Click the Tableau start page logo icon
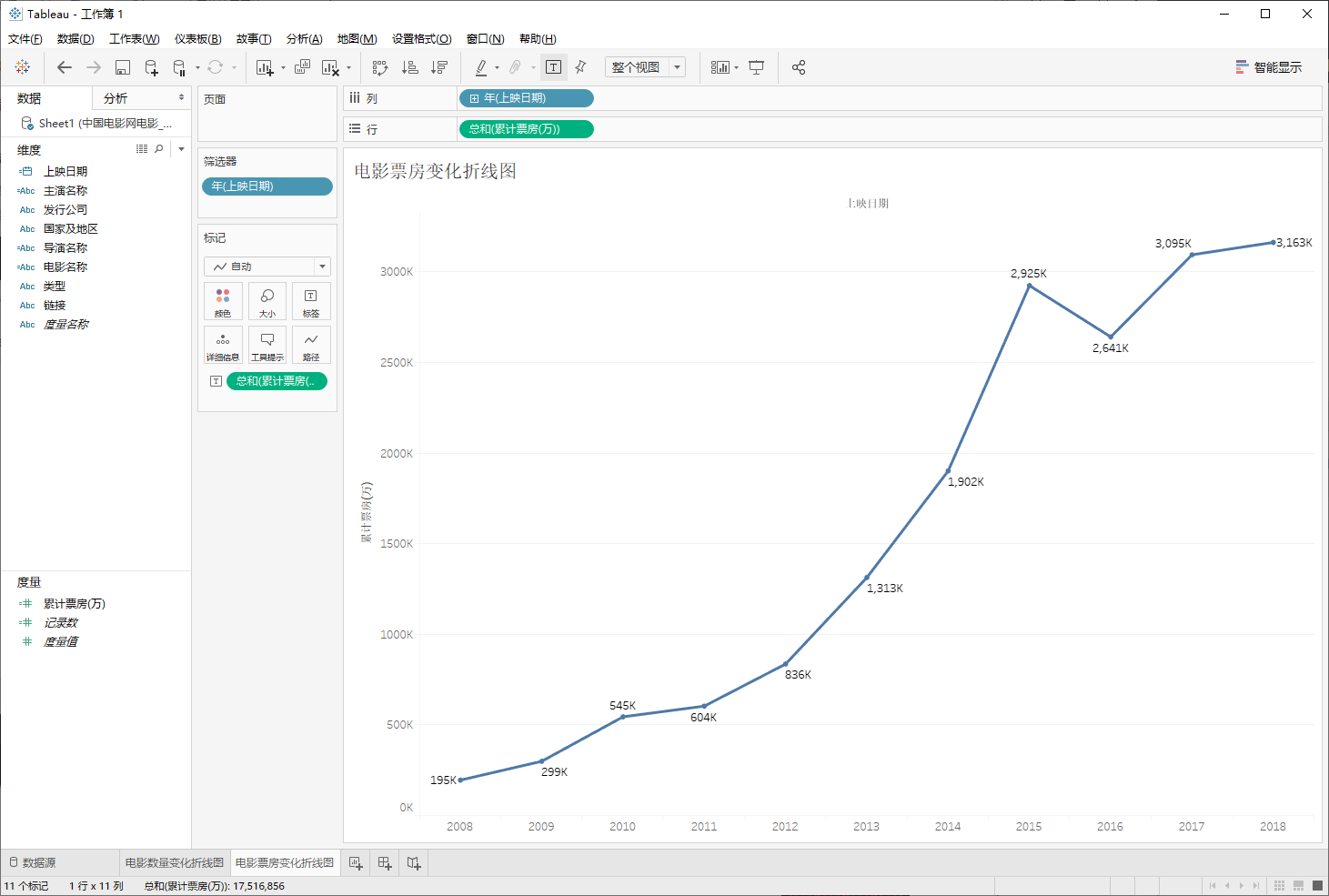The width and height of the screenshot is (1329, 896). [x=23, y=67]
